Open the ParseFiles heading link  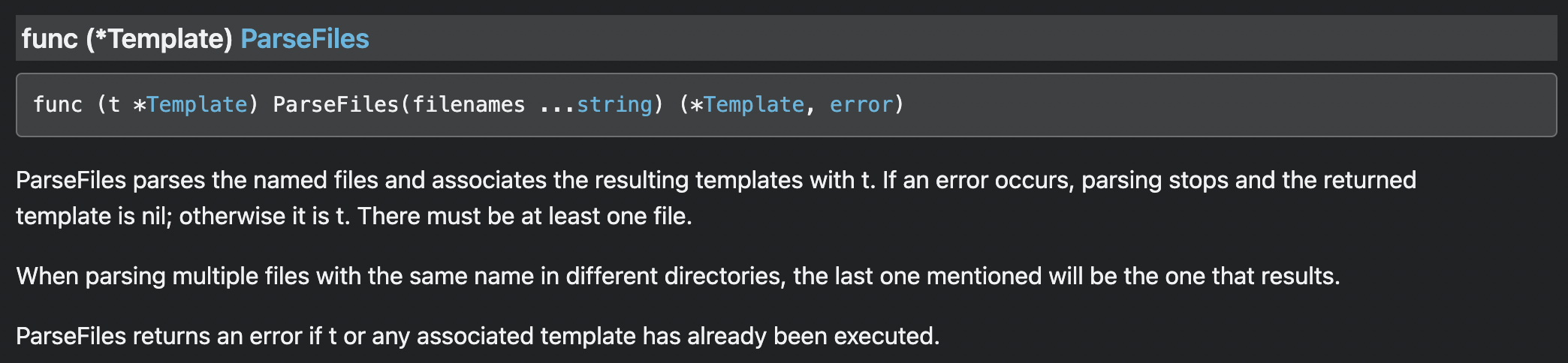pos(304,39)
